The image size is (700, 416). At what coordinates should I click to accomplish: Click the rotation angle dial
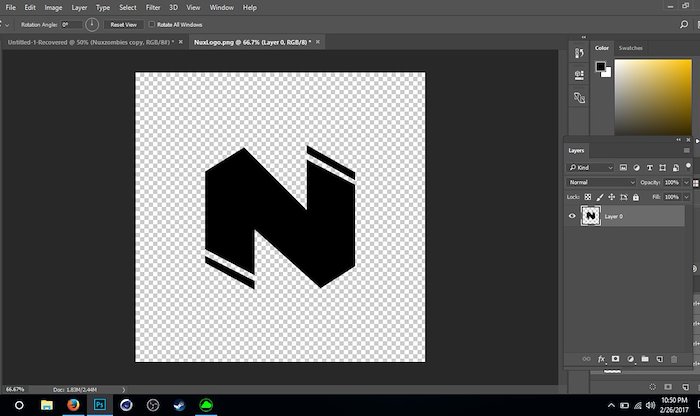[x=92, y=25]
